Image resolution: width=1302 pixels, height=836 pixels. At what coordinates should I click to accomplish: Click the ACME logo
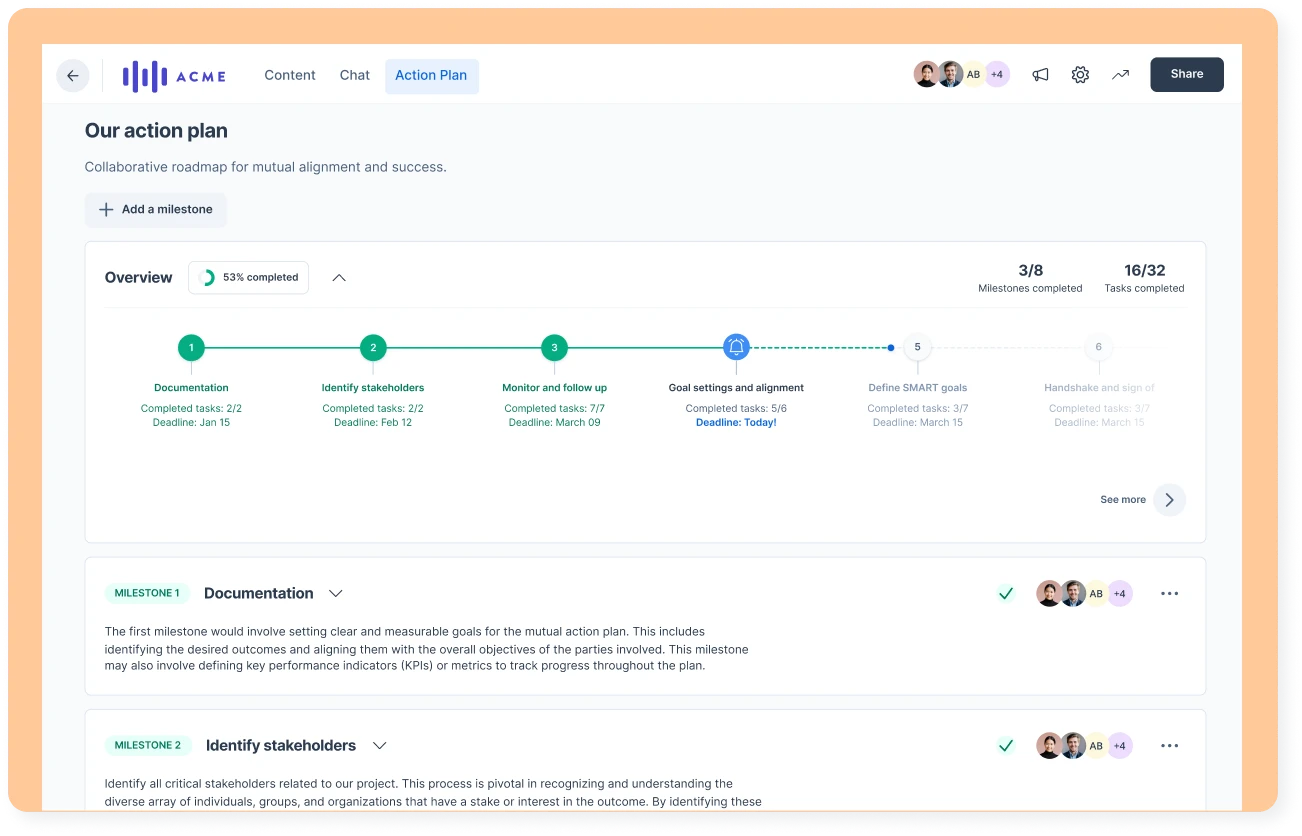click(x=174, y=75)
